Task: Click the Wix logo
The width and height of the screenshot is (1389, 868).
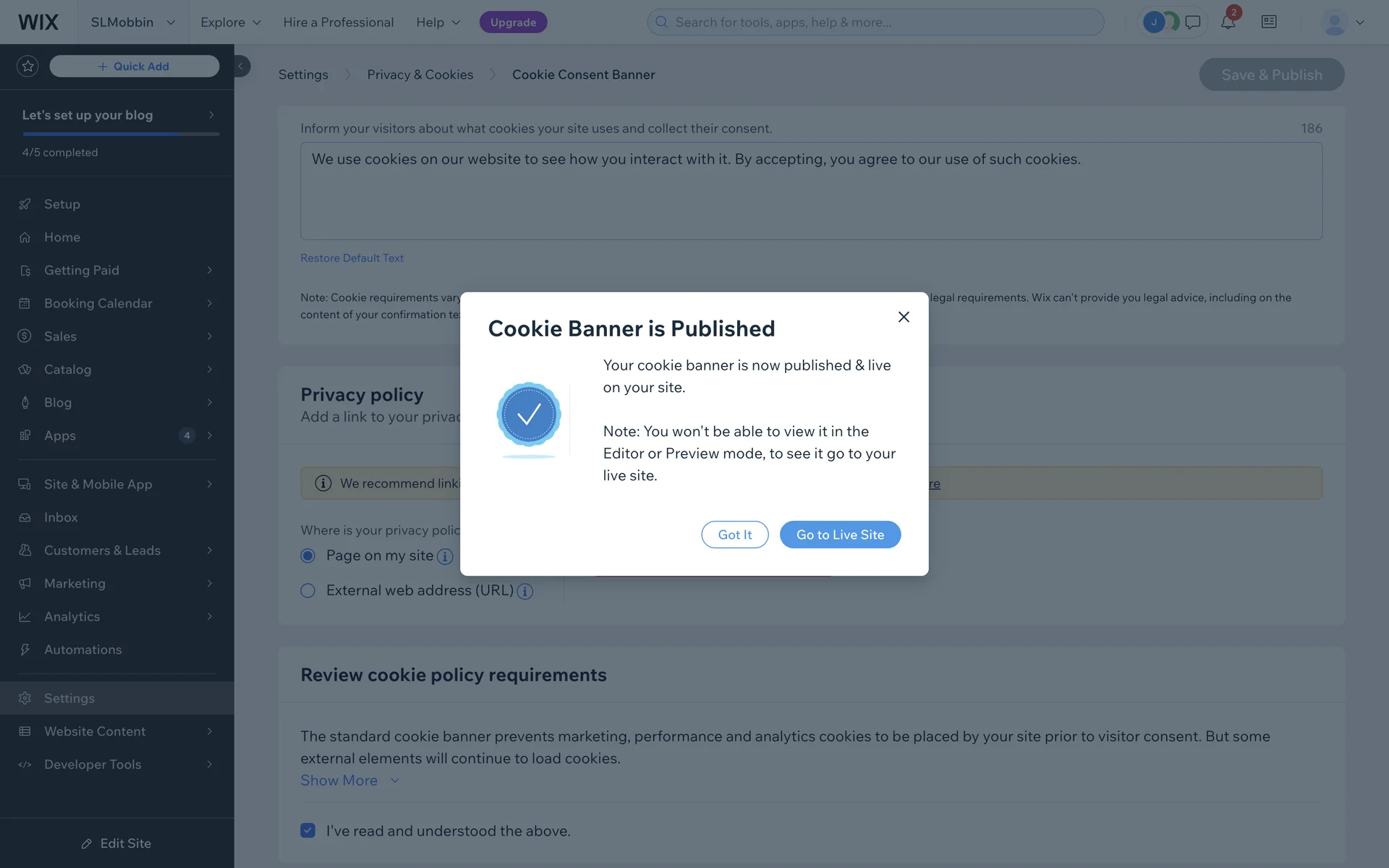Action: click(x=38, y=22)
